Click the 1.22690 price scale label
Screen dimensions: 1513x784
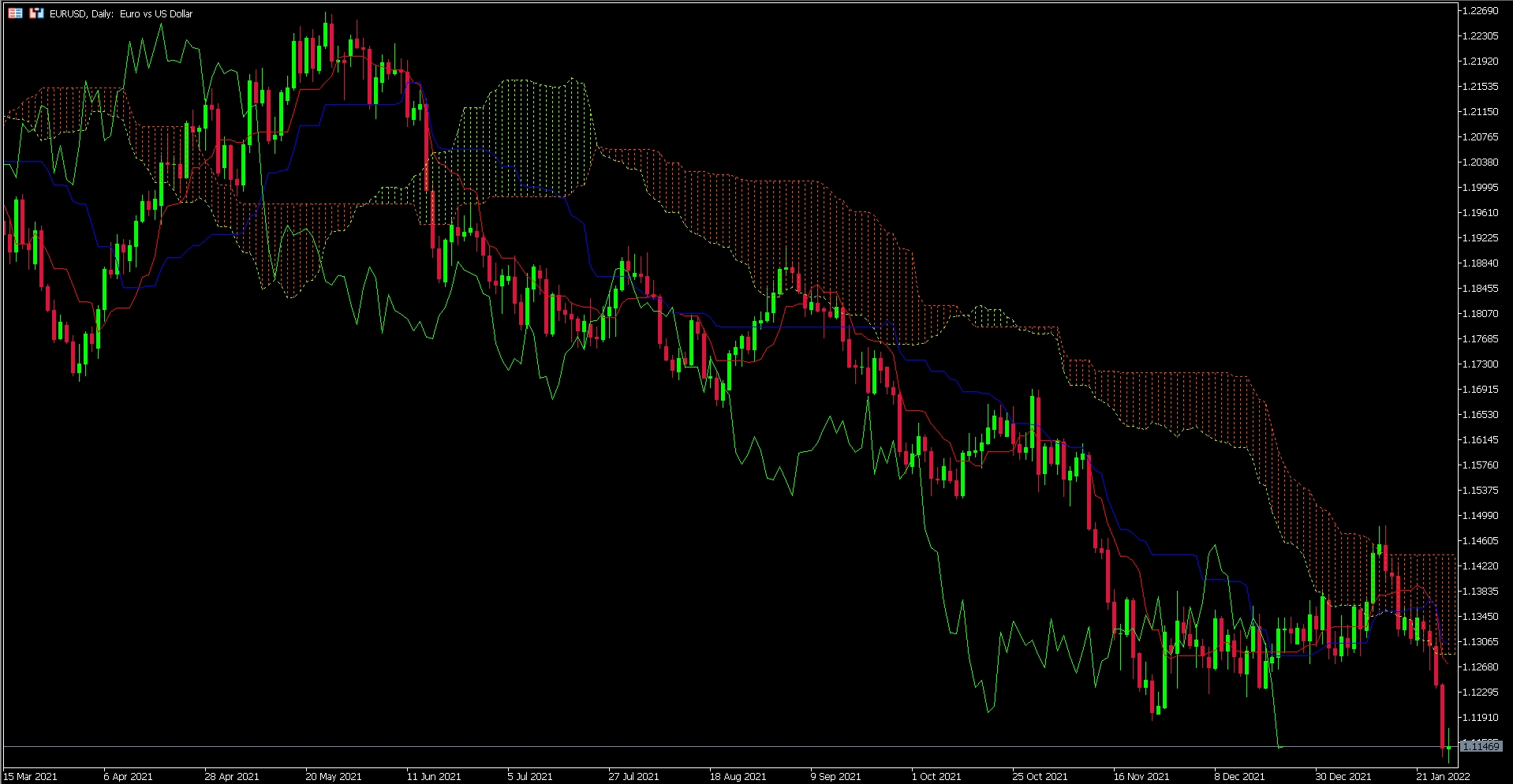coord(1480,11)
